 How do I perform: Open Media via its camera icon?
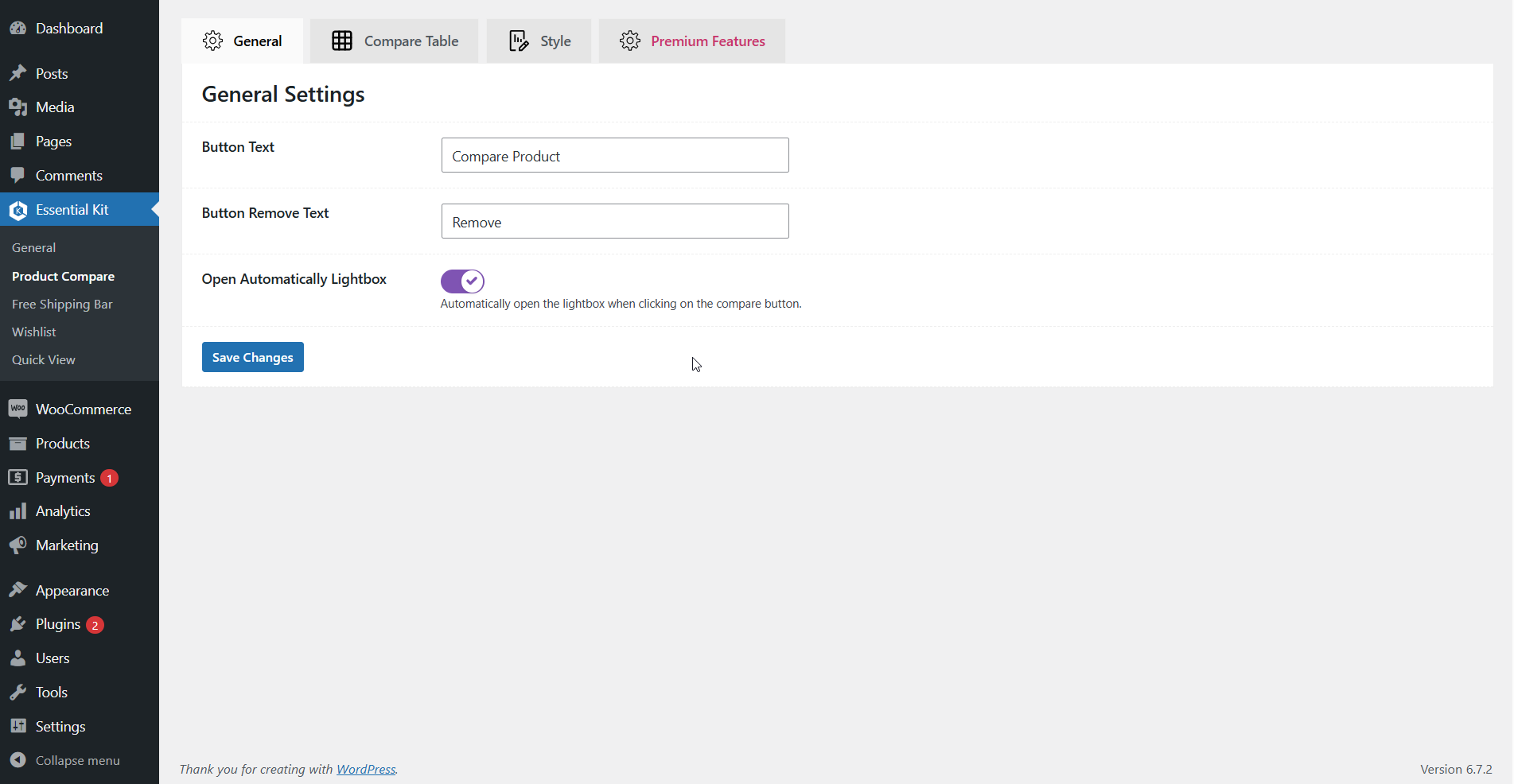pos(18,107)
